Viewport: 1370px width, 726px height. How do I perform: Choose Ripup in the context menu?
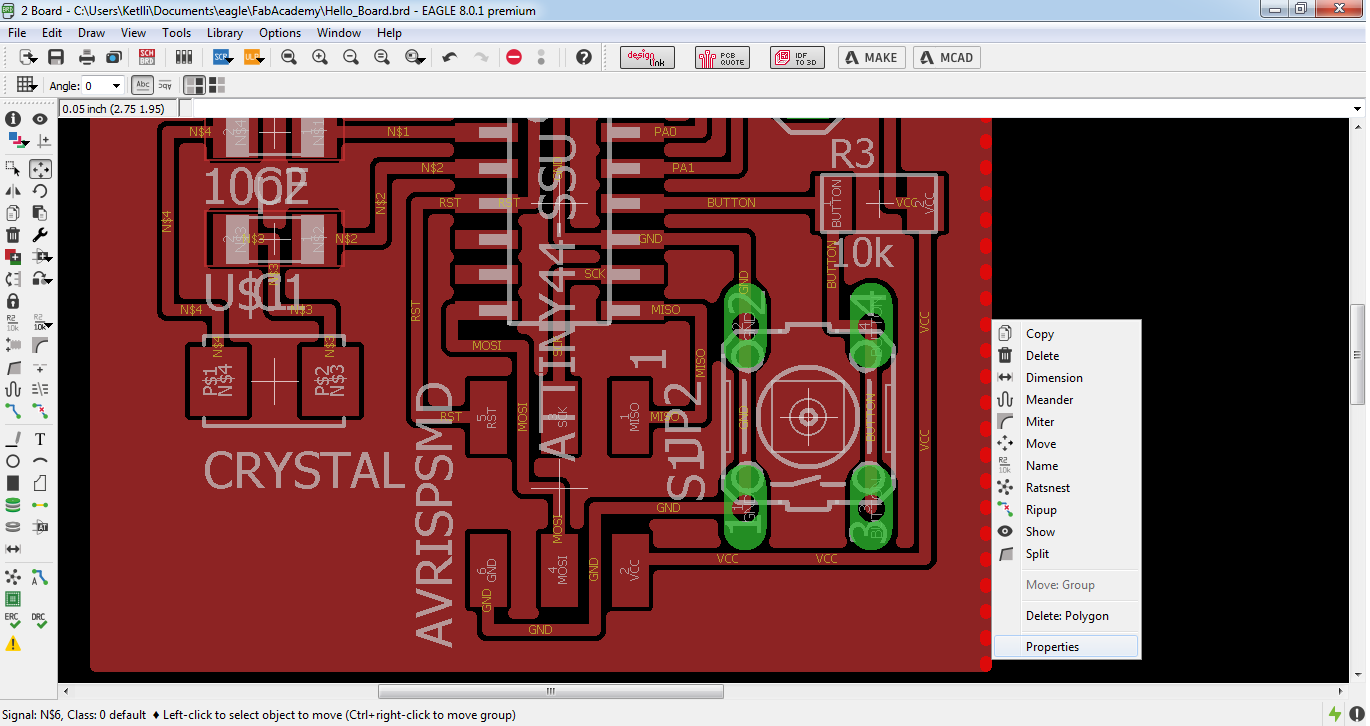1066,510
